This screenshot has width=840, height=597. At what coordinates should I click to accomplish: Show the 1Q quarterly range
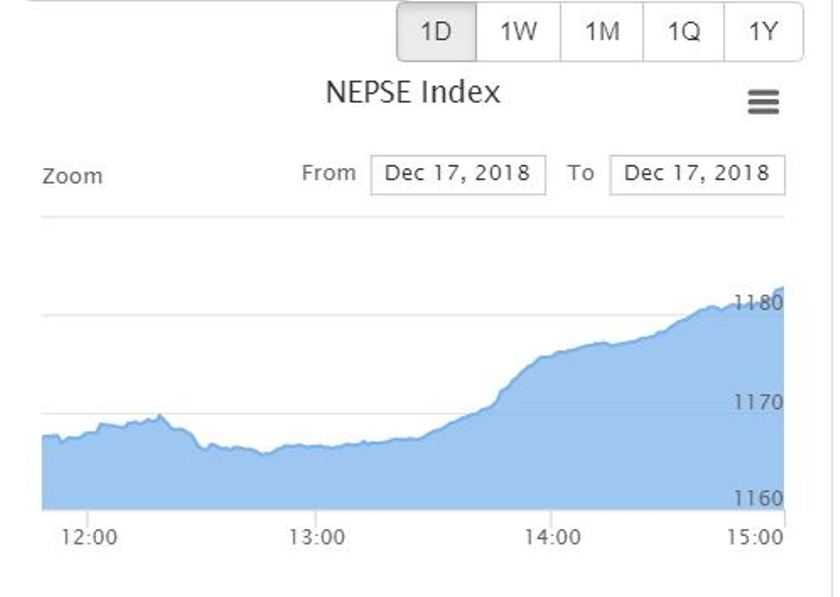pyautogui.click(x=684, y=32)
